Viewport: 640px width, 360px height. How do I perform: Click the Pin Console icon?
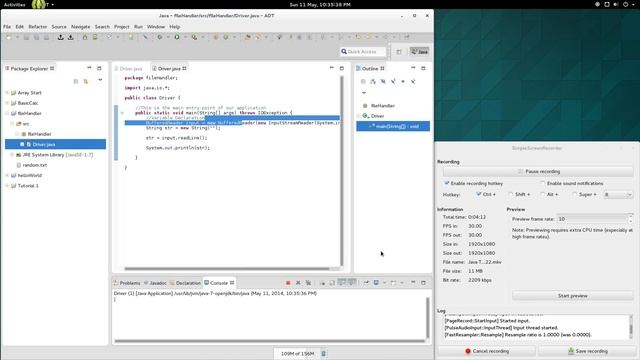(366, 283)
